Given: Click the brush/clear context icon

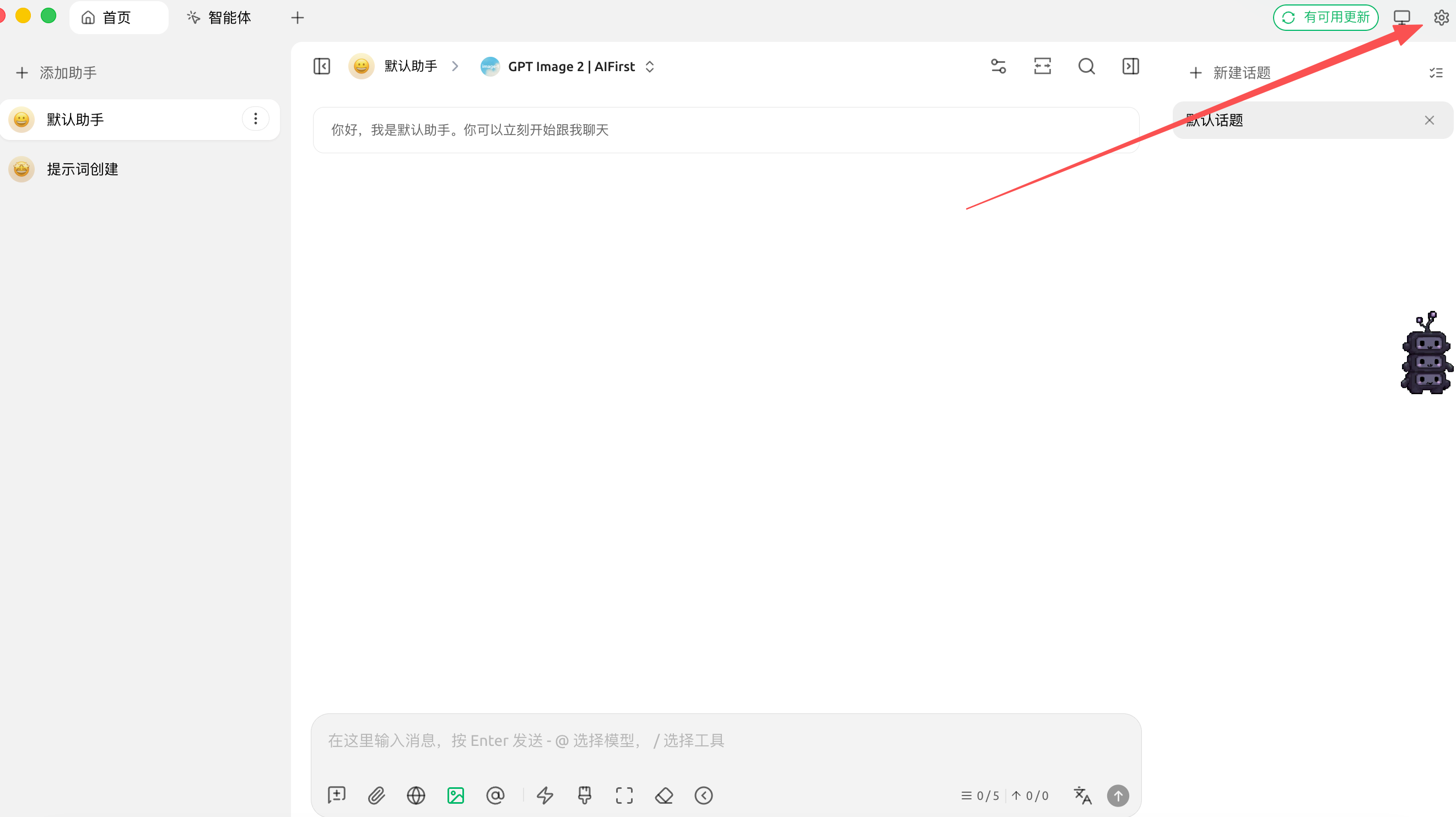Looking at the screenshot, I should (584, 796).
